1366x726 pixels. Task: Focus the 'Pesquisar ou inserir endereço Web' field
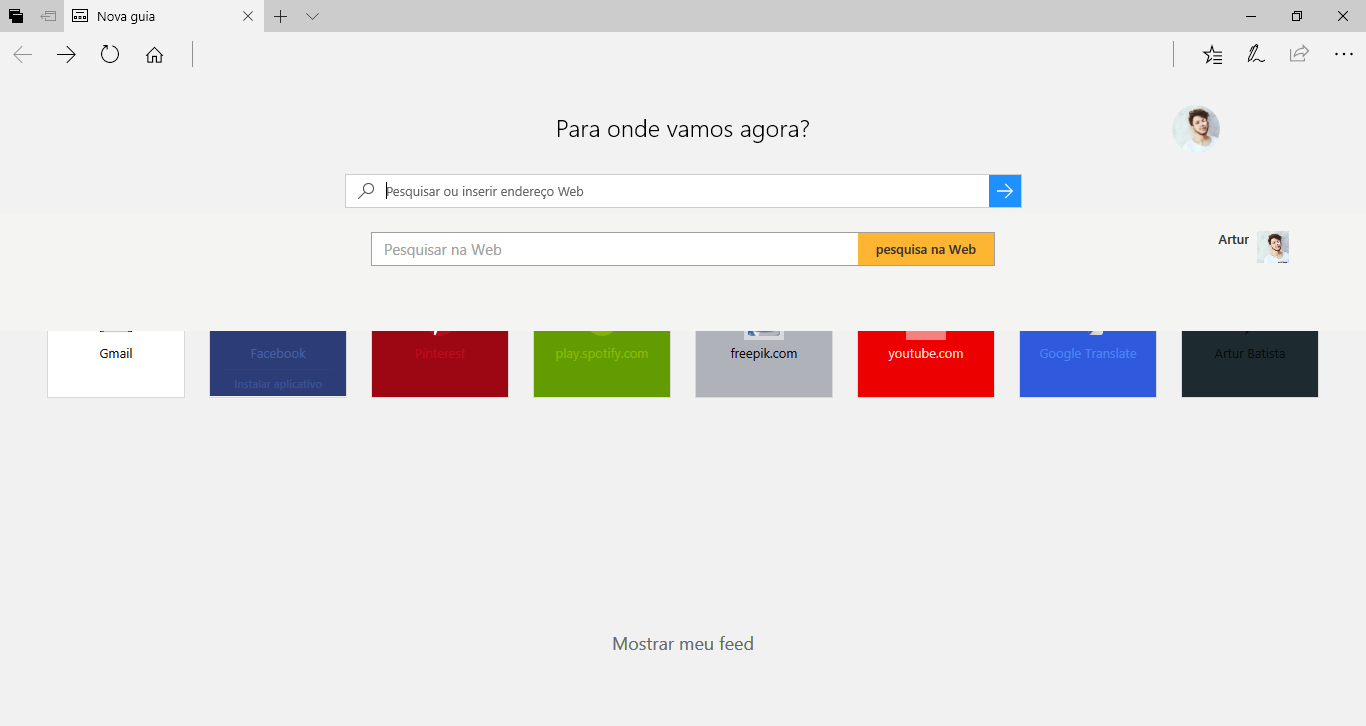point(667,191)
